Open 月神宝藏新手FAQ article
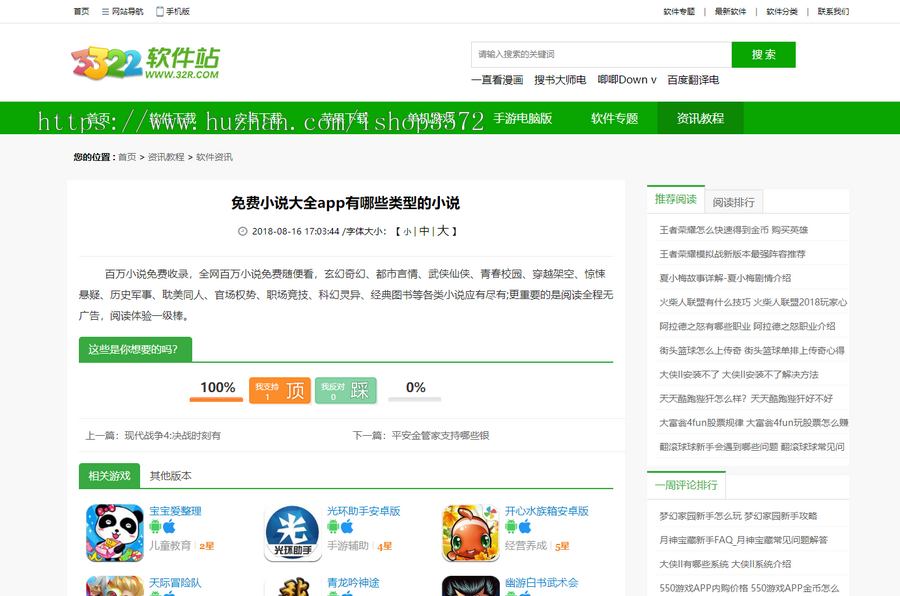This screenshot has width=900, height=596. pyautogui.click(x=743, y=540)
